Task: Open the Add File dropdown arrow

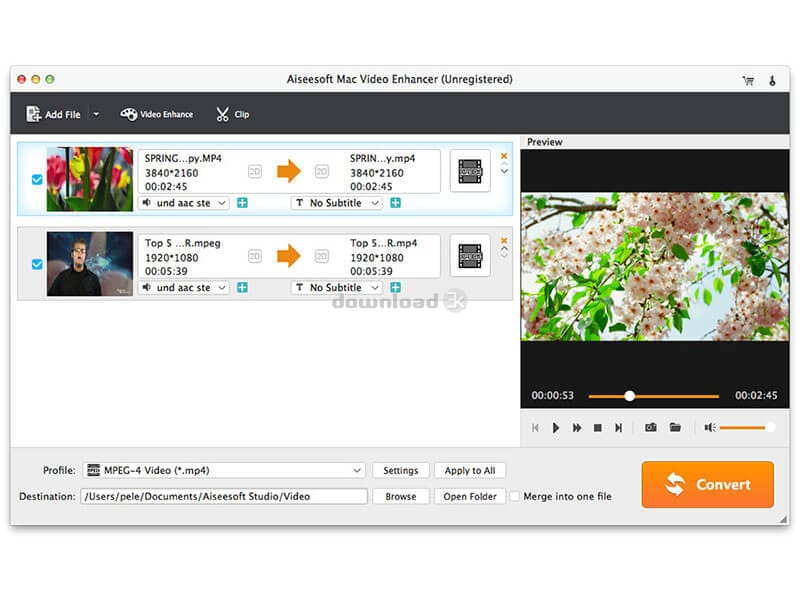Action: pos(96,114)
